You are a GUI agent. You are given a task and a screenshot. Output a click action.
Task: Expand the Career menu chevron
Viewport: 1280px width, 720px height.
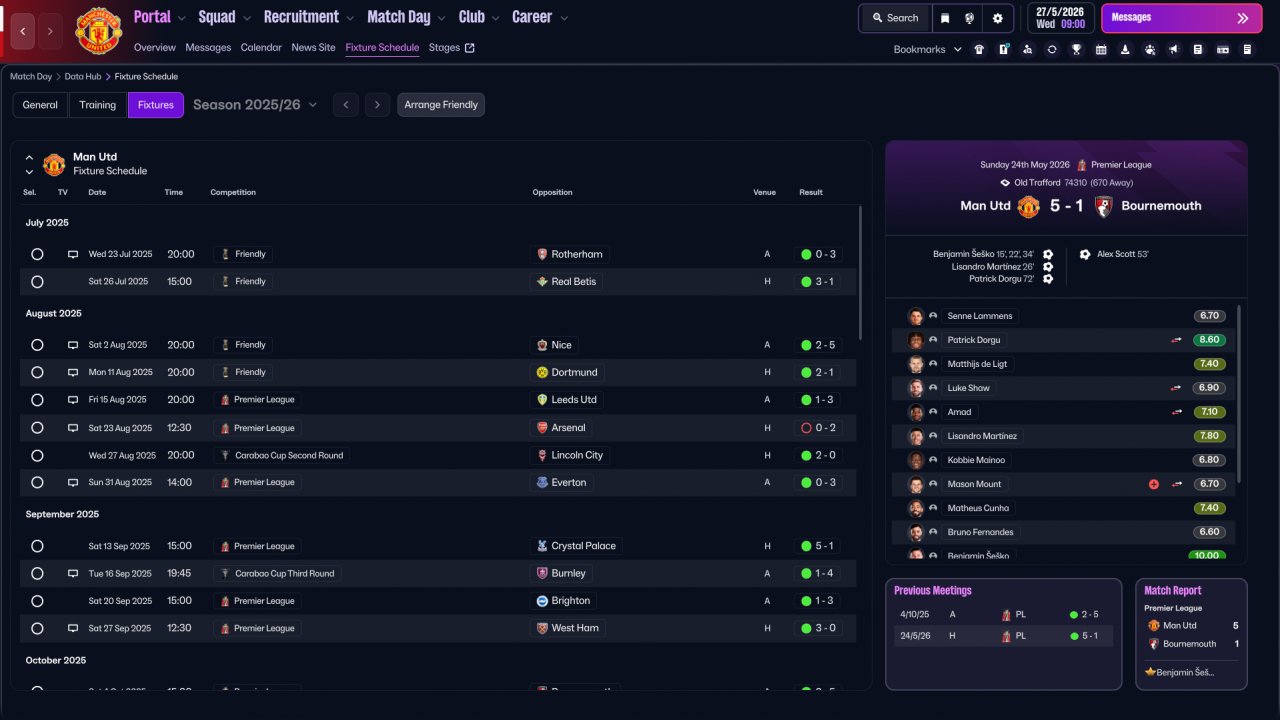[564, 18]
